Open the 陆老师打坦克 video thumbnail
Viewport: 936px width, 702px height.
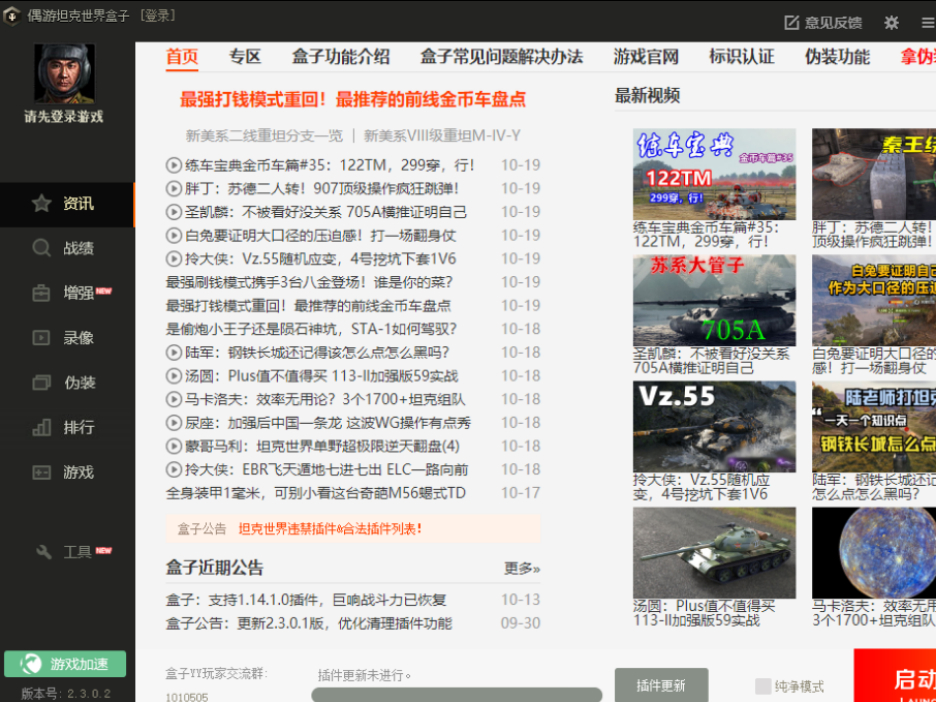874,427
